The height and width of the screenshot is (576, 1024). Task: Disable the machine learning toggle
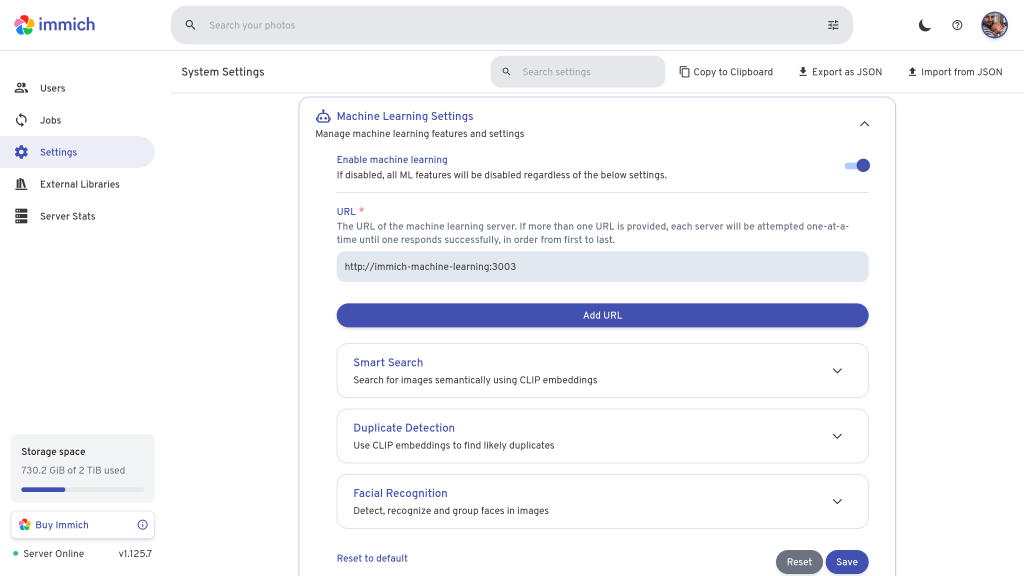pos(857,166)
